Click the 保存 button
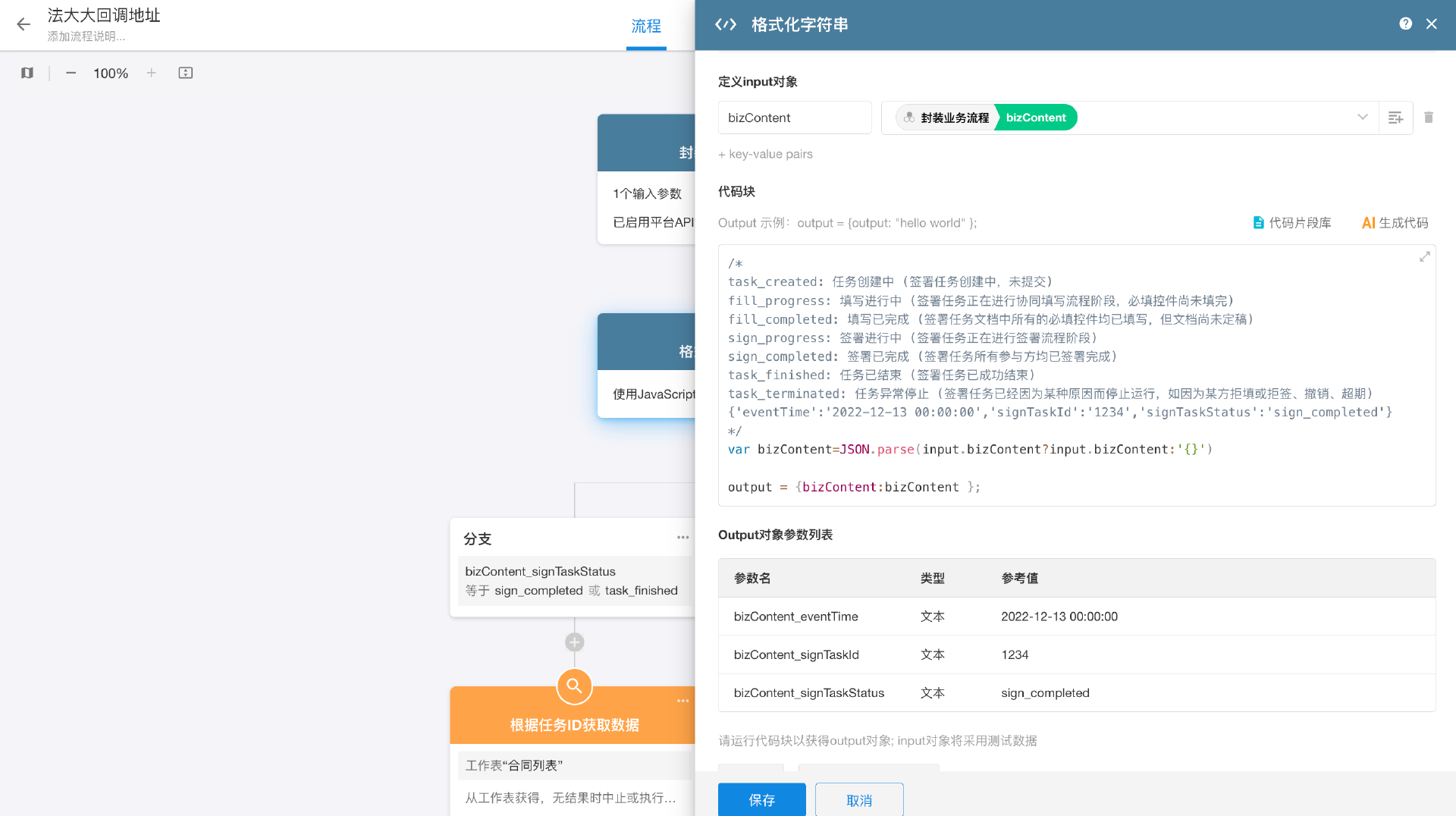 click(761, 799)
